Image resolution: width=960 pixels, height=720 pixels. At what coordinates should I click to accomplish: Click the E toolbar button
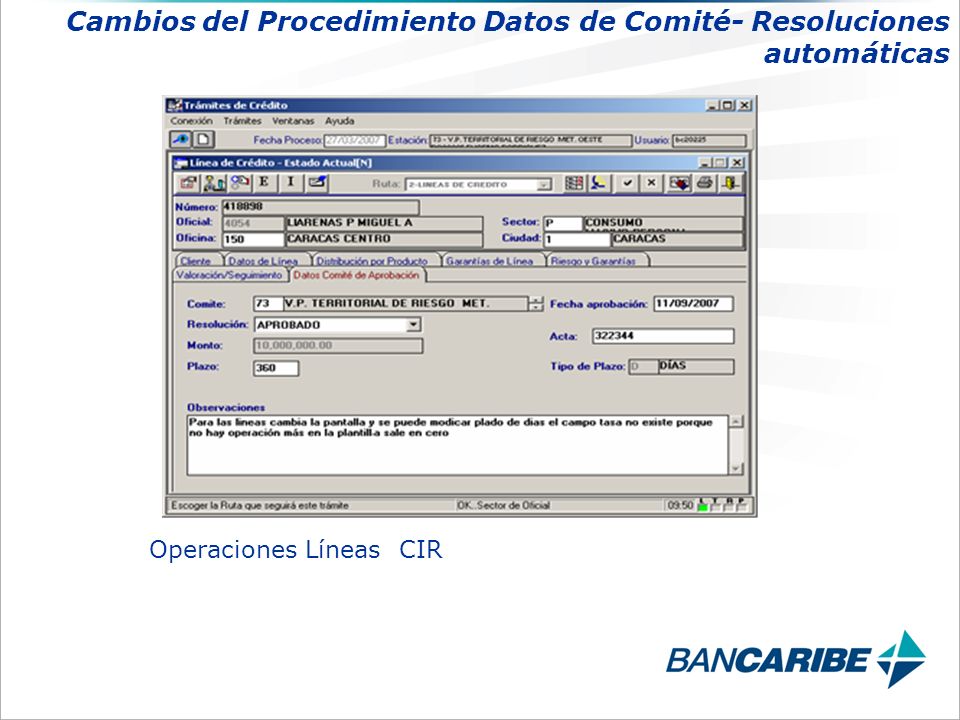pyautogui.click(x=264, y=182)
